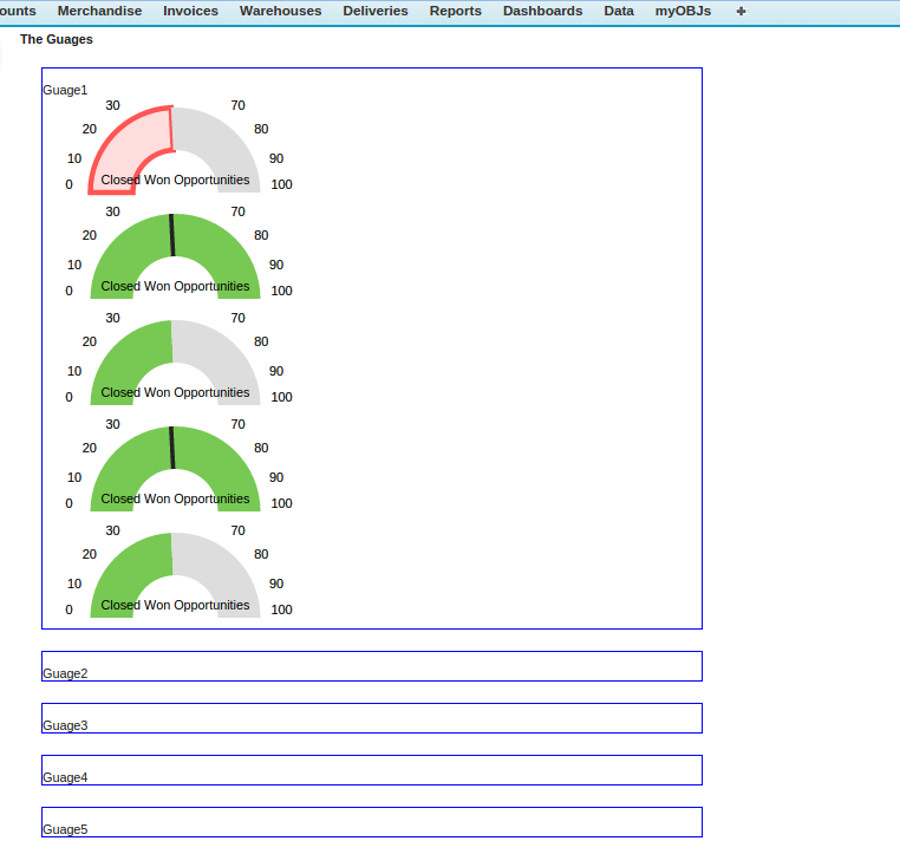Image resolution: width=900 pixels, height=867 pixels.
Task: Open the Deliveries tab
Action: click(x=375, y=11)
